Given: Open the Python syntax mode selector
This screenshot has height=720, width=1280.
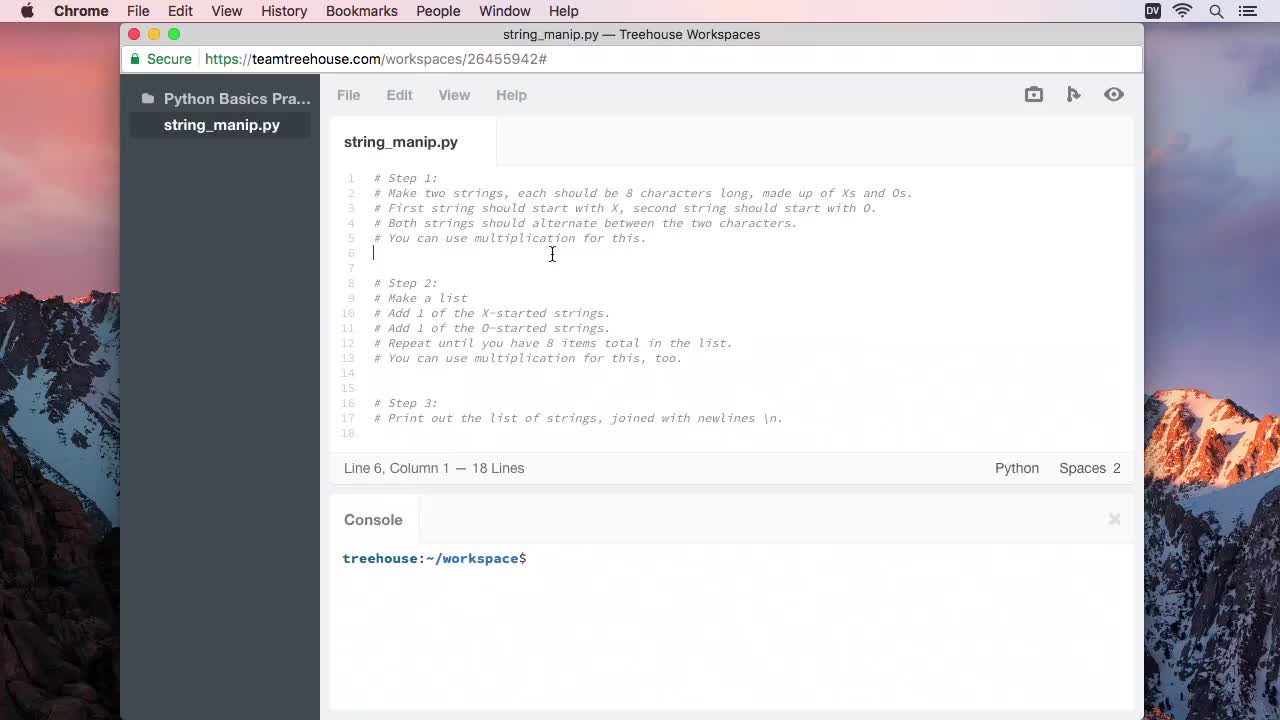Looking at the screenshot, I should tap(1016, 468).
